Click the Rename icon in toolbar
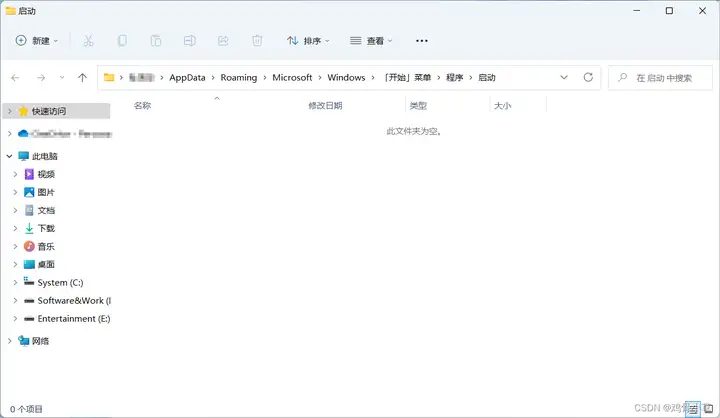The image size is (720, 418). [x=190, y=41]
